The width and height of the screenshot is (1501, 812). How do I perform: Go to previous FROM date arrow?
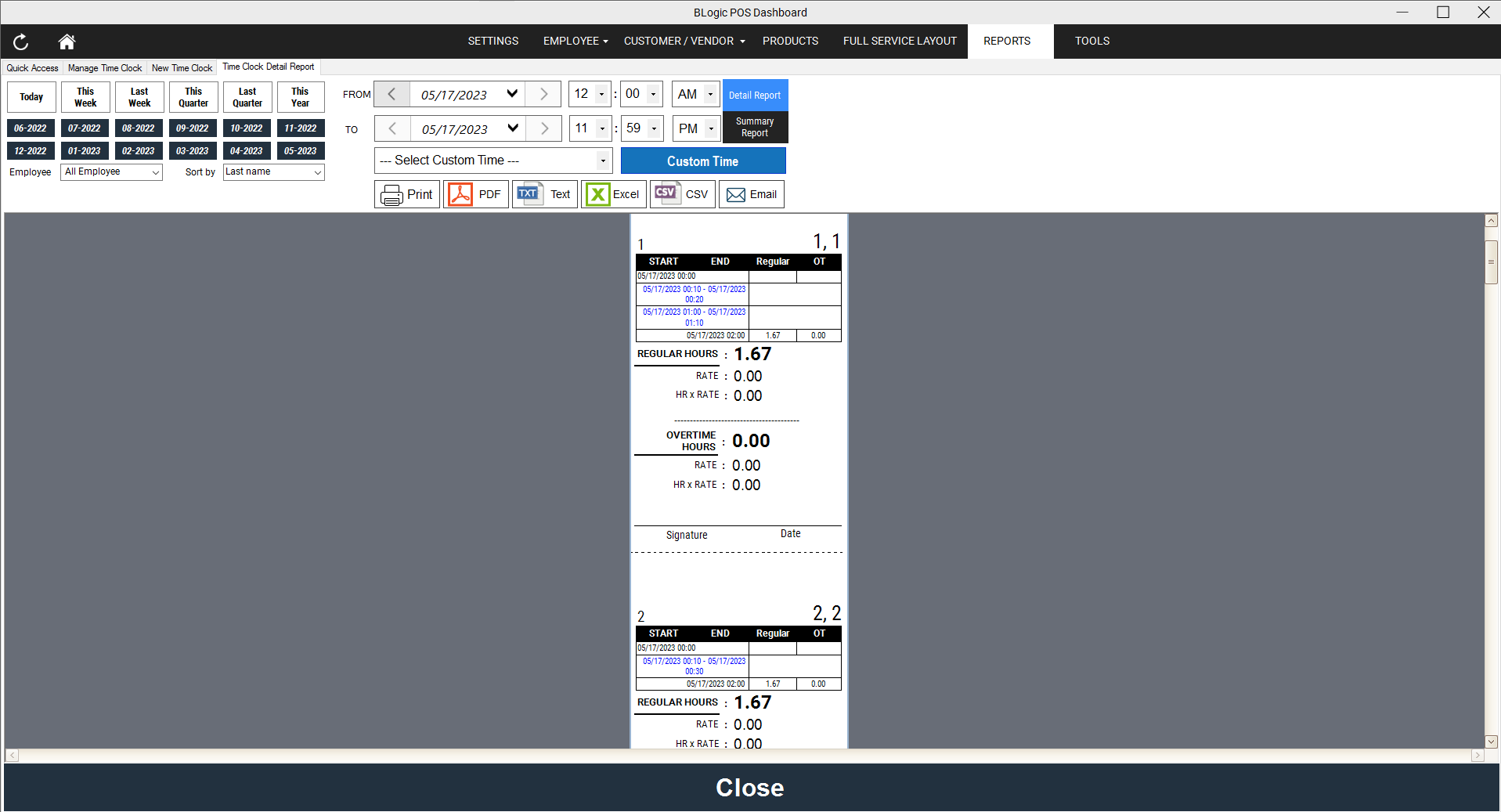click(x=392, y=94)
